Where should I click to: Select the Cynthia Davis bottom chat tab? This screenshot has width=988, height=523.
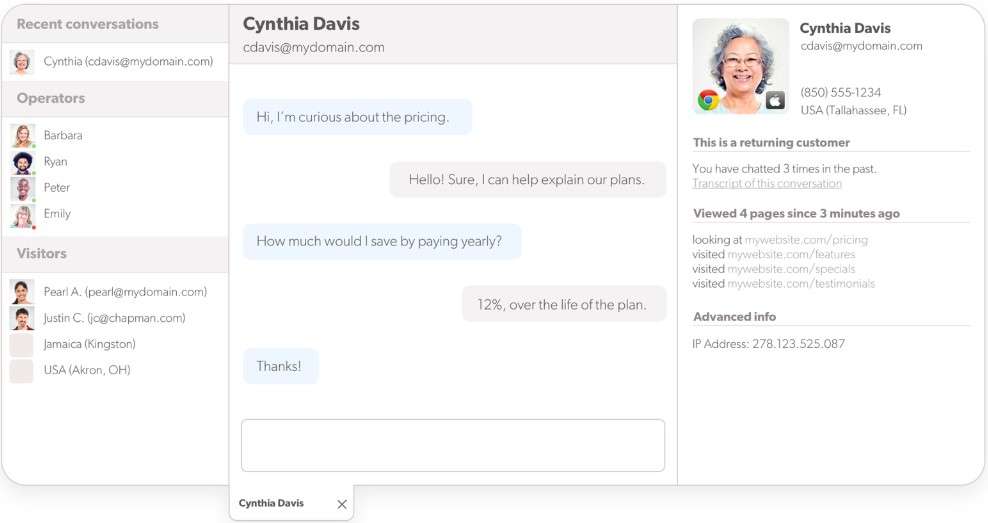click(271, 503)
